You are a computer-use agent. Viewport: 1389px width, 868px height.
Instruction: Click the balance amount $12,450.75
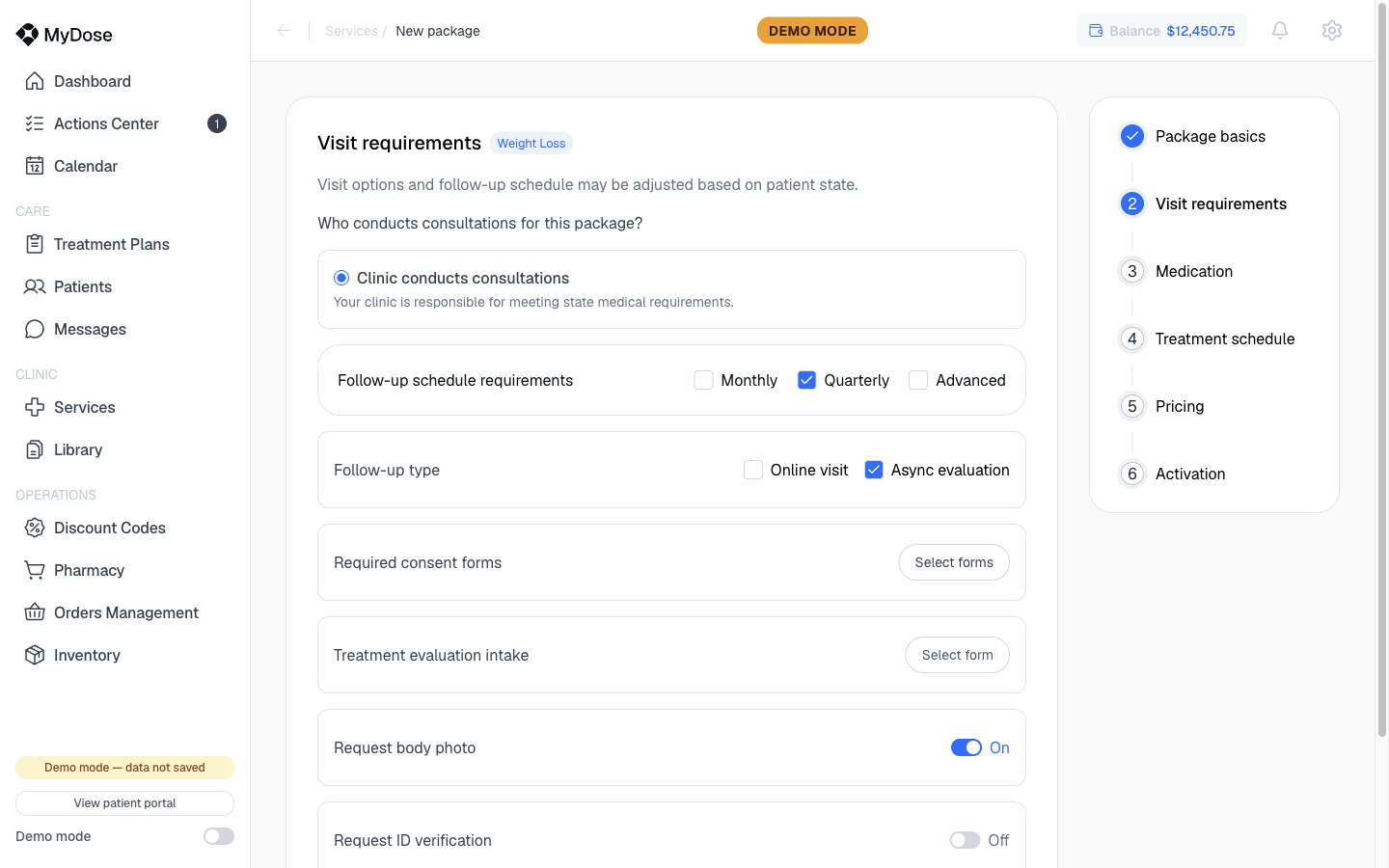1201,31
